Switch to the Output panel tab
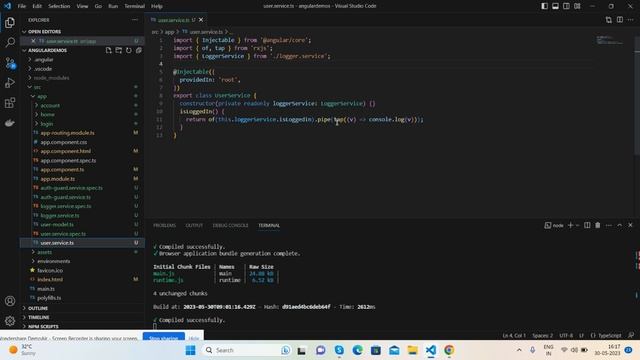The image size is (640, 360). pyautogui.click(x=194, y=225)
